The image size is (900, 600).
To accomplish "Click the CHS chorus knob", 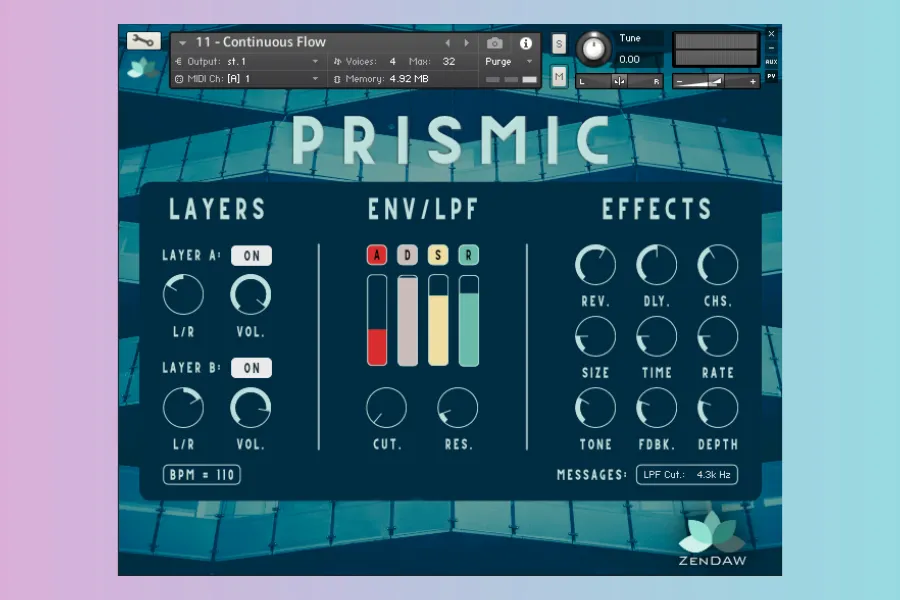I will (717, 264).
